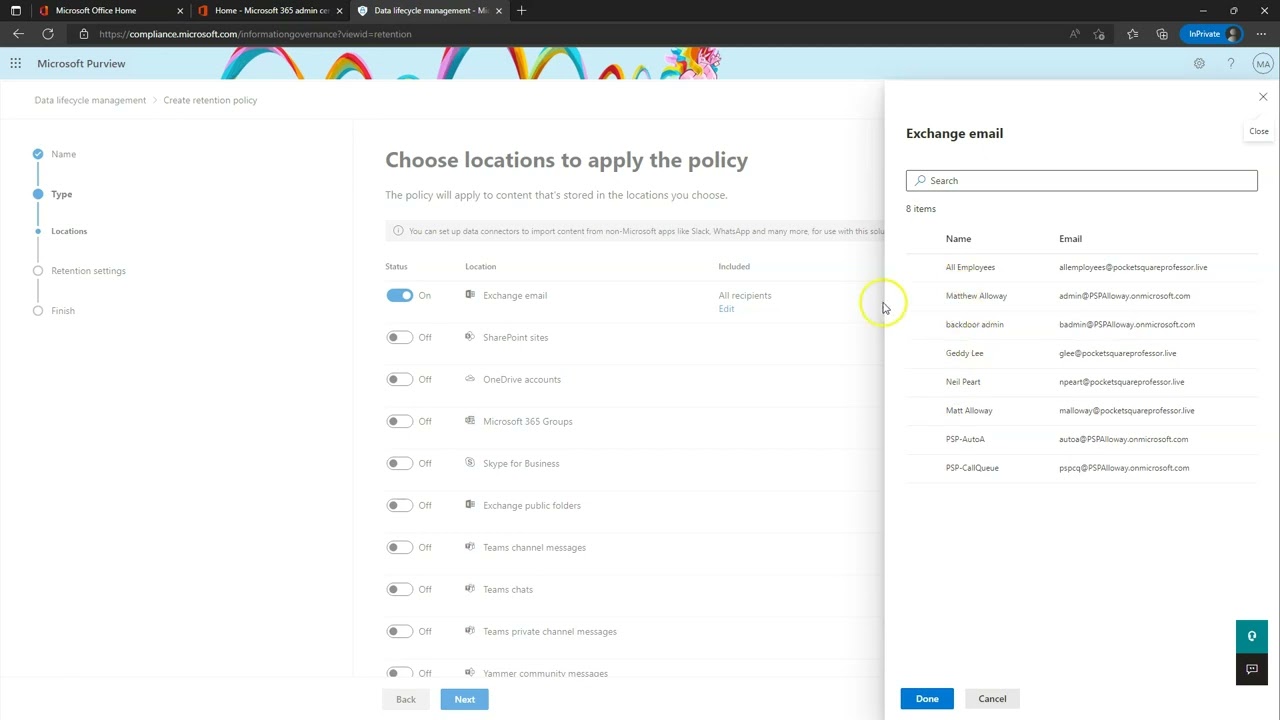Open browser collections icon
The width and height of the screenshot is (1280, 720).
click(x=1162, y=34)
